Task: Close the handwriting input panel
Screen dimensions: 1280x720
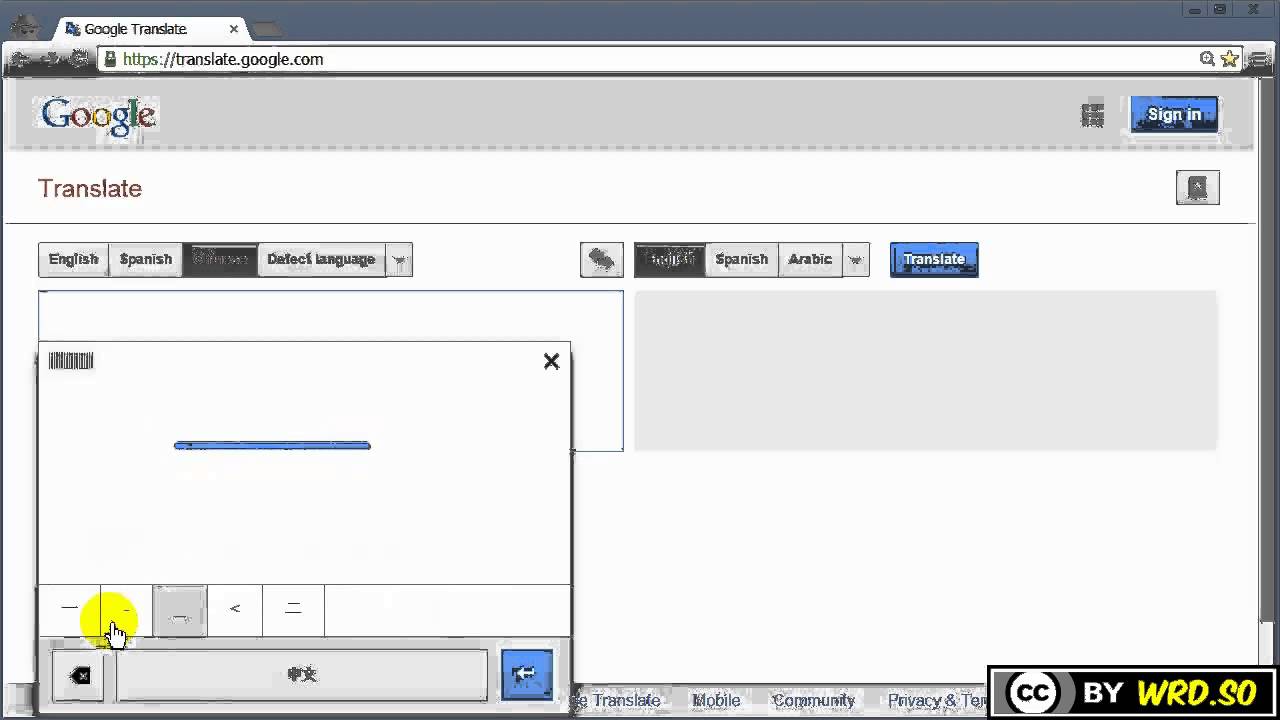Action: (x=551, y=361)
